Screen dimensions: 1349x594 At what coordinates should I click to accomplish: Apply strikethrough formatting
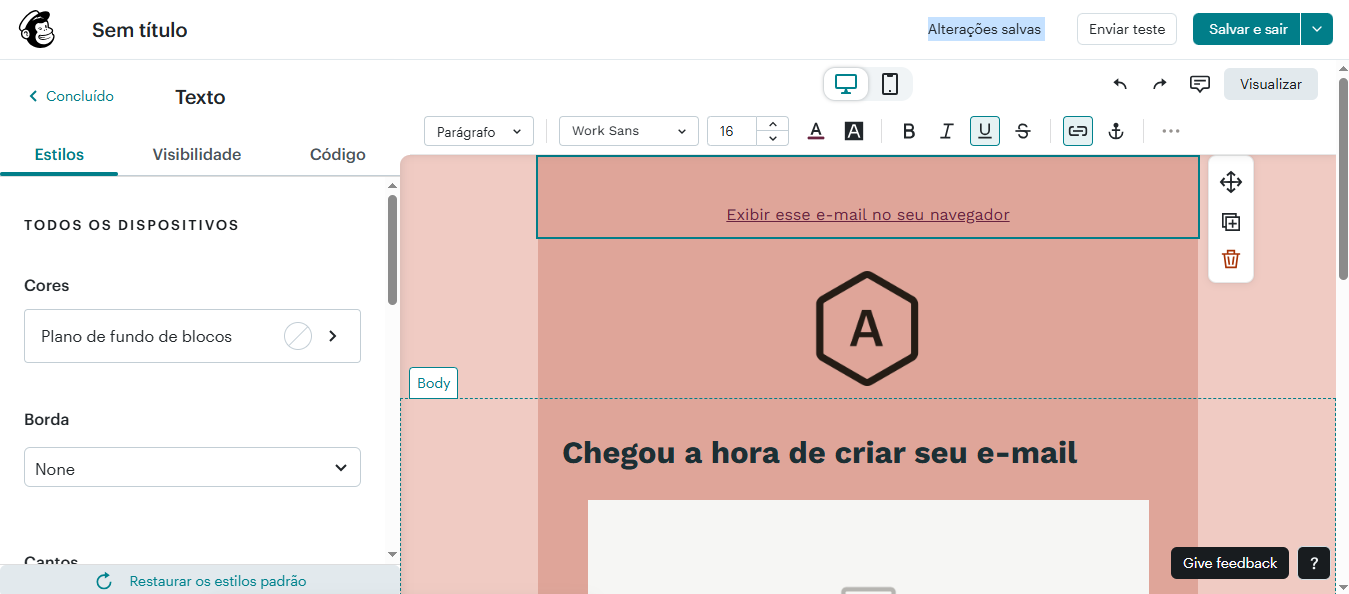tap(1022, 131)
